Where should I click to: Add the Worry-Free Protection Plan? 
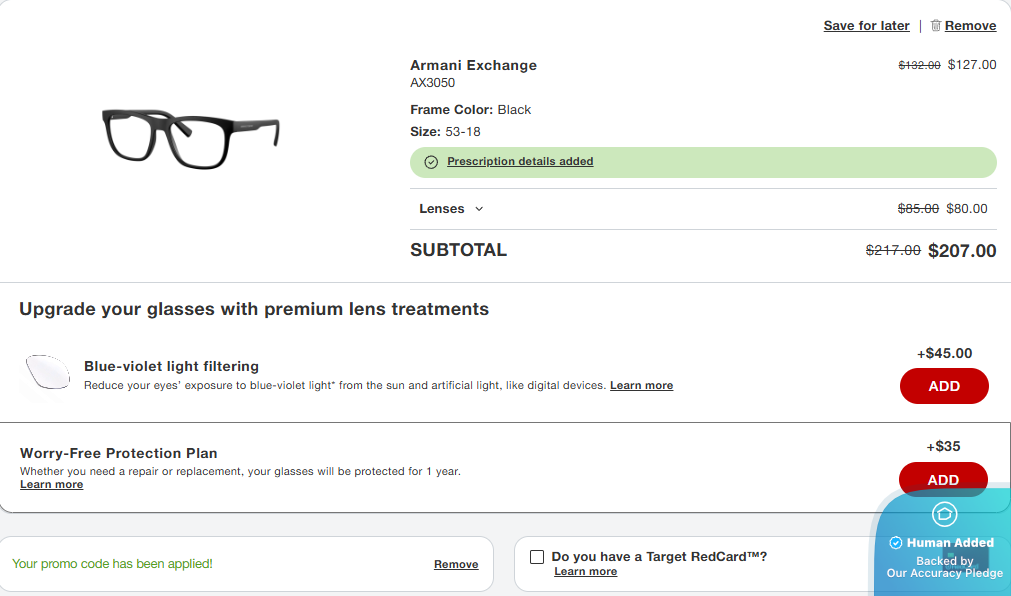[943, 480]
